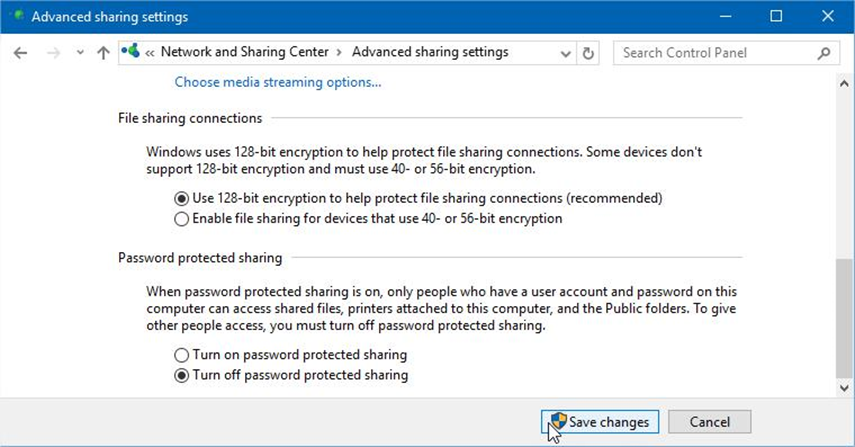Image resolution: width=855 pixels, height=447 pixels.
Task: Click the Forward navigation arrow
Action: [54, 53]
